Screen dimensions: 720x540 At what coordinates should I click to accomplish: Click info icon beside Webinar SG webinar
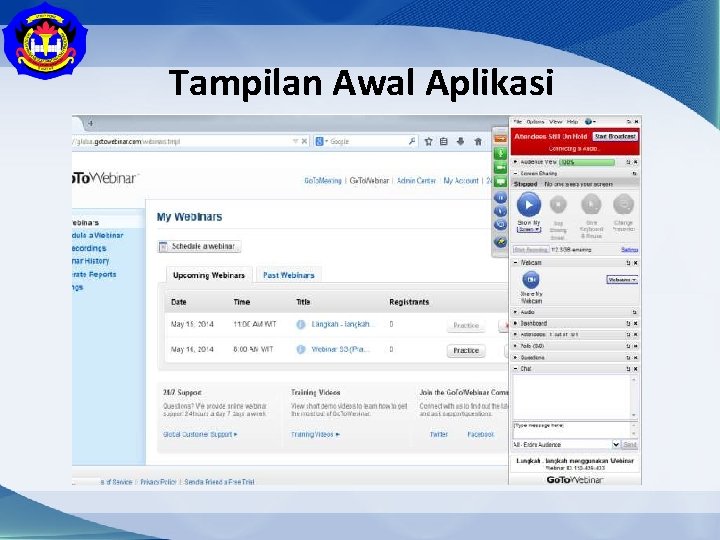(301, 349)
